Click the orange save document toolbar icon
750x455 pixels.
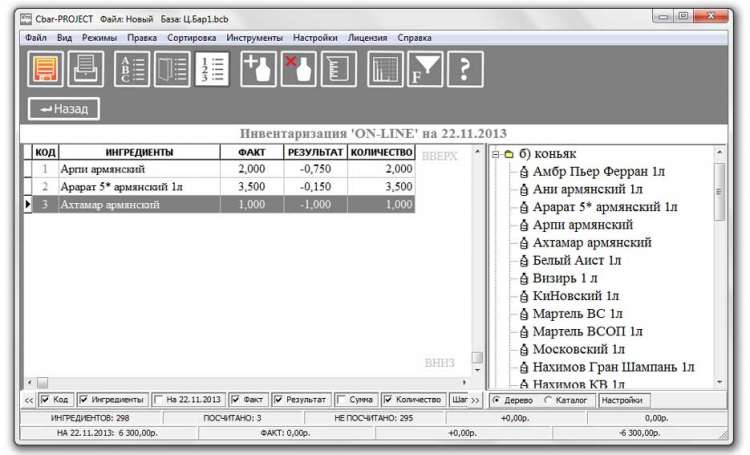point(45,69)
